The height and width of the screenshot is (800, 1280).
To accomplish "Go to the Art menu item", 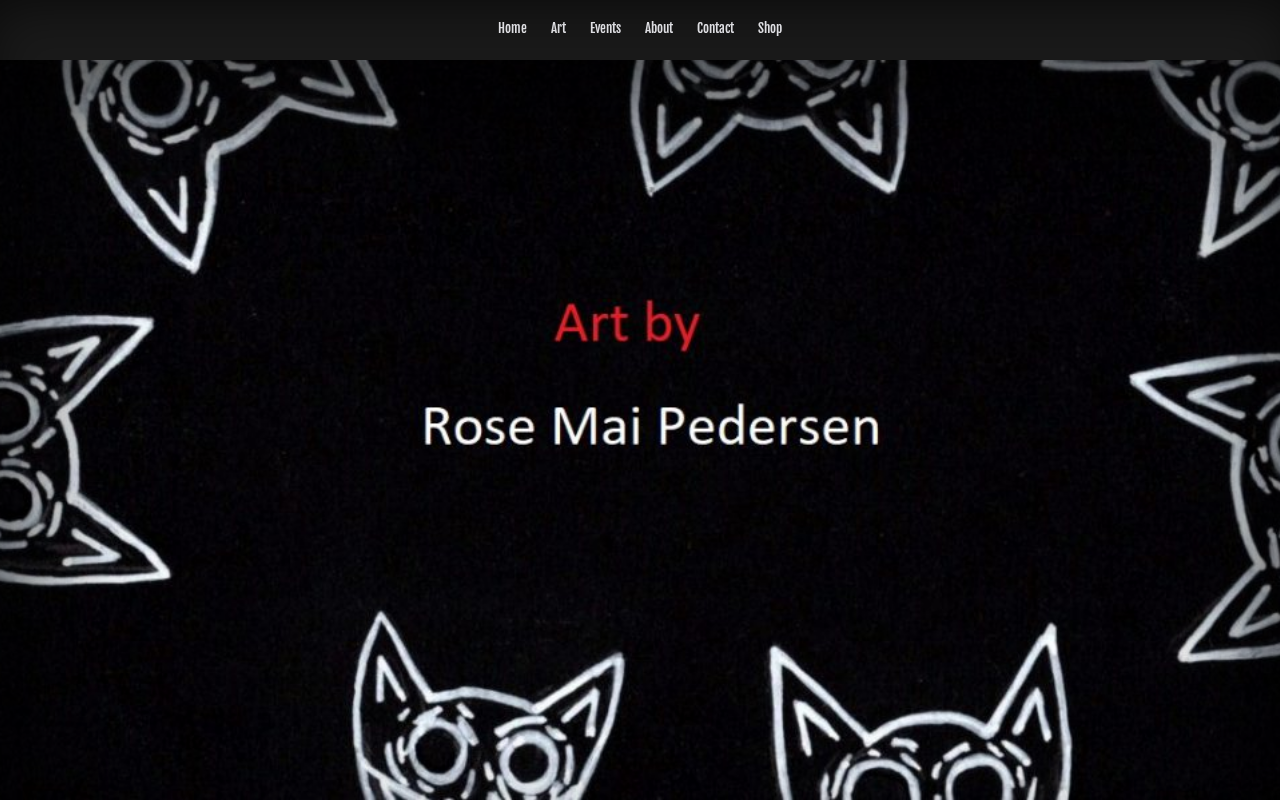I will (x=558, y=28).
